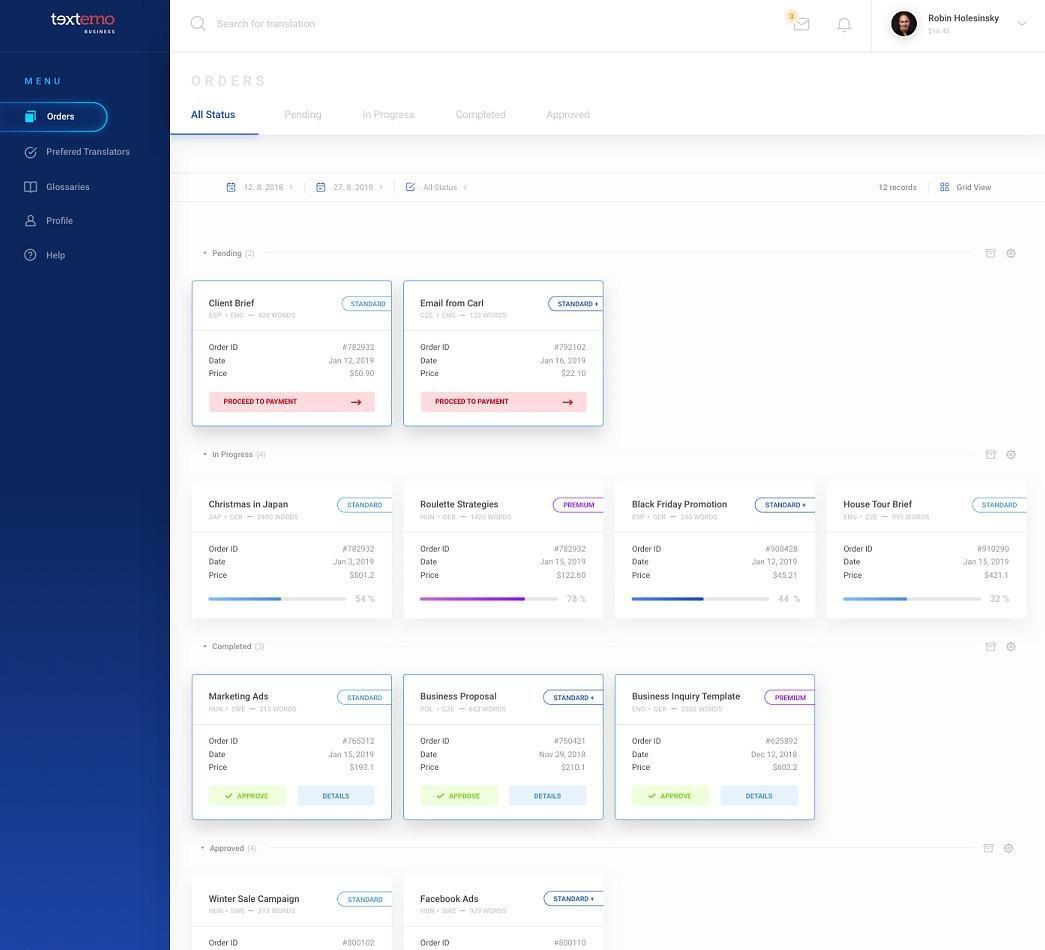1045x950 pixels.
Task: Proceed to payment for Client Brief
Action: (292, 402)
